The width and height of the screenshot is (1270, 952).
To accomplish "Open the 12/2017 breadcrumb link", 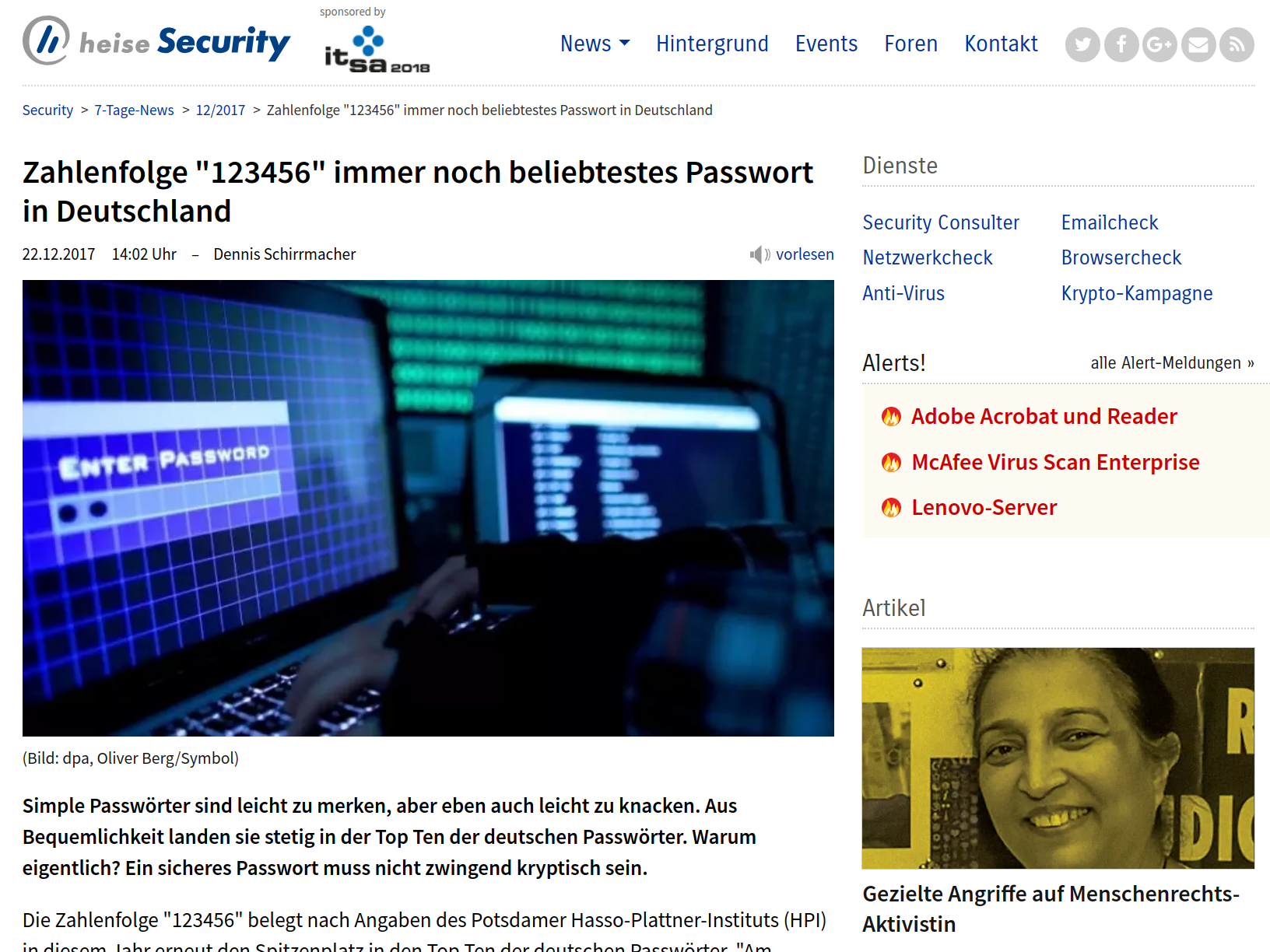I will pyautogui.click(x=220, y=110).
